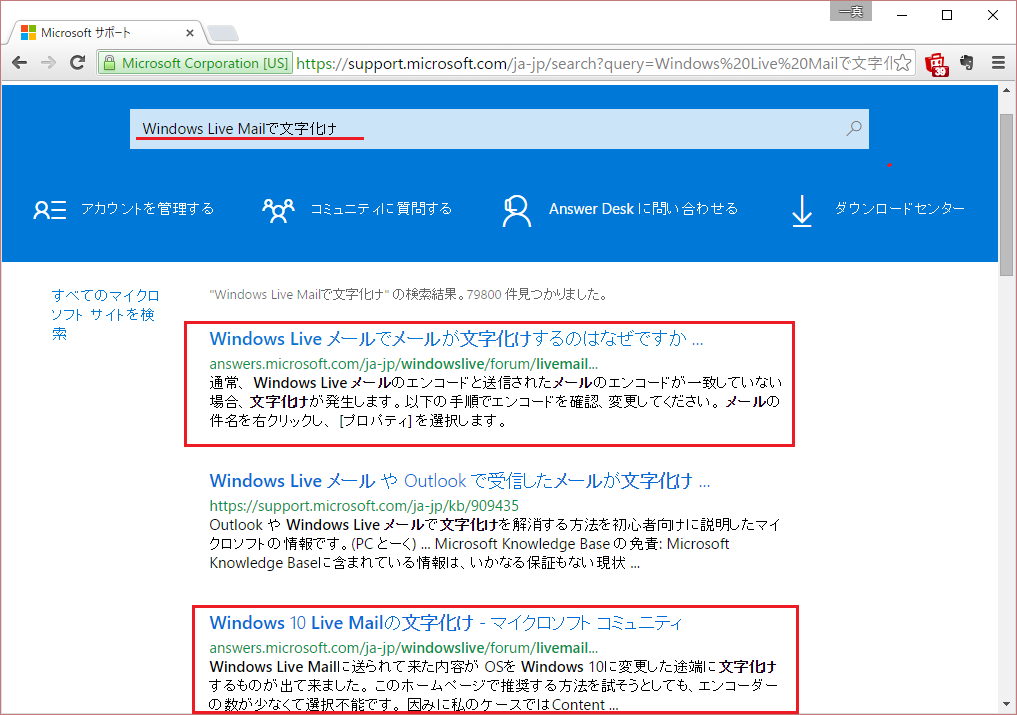
Task: Open Answer Desk に問い合わせる link
Action: tap(643, 209)
